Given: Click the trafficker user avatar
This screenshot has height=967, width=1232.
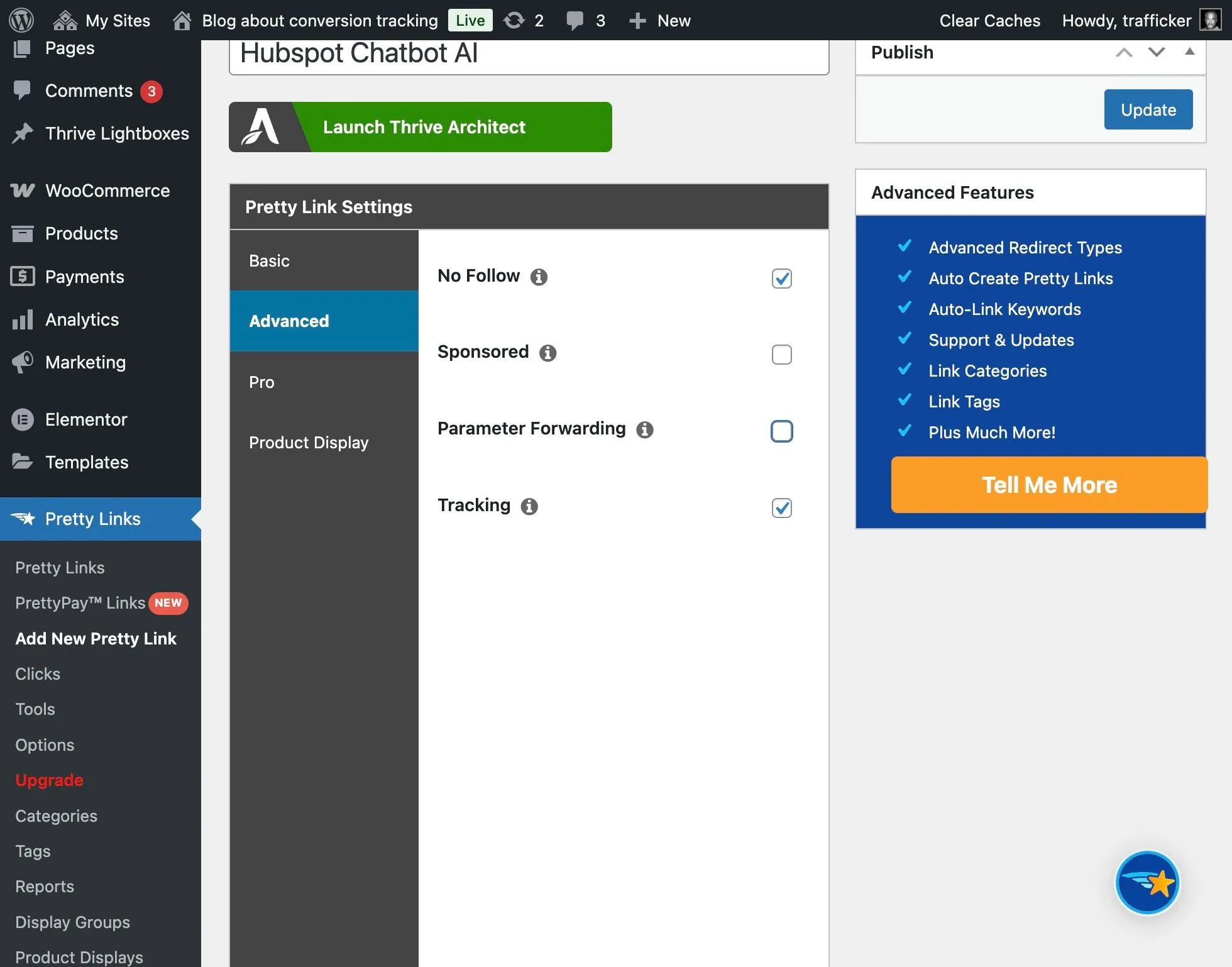Looking at the screenshot, I should (x=1210, y=20).
